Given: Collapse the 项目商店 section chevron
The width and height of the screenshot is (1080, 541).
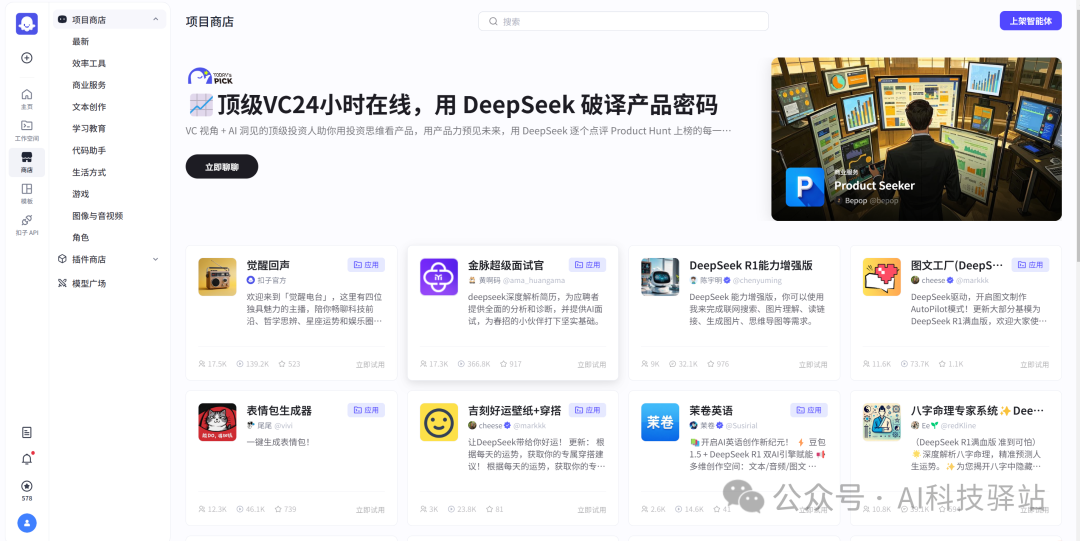Looking at the screenshot, I should (x=156, y=19).
